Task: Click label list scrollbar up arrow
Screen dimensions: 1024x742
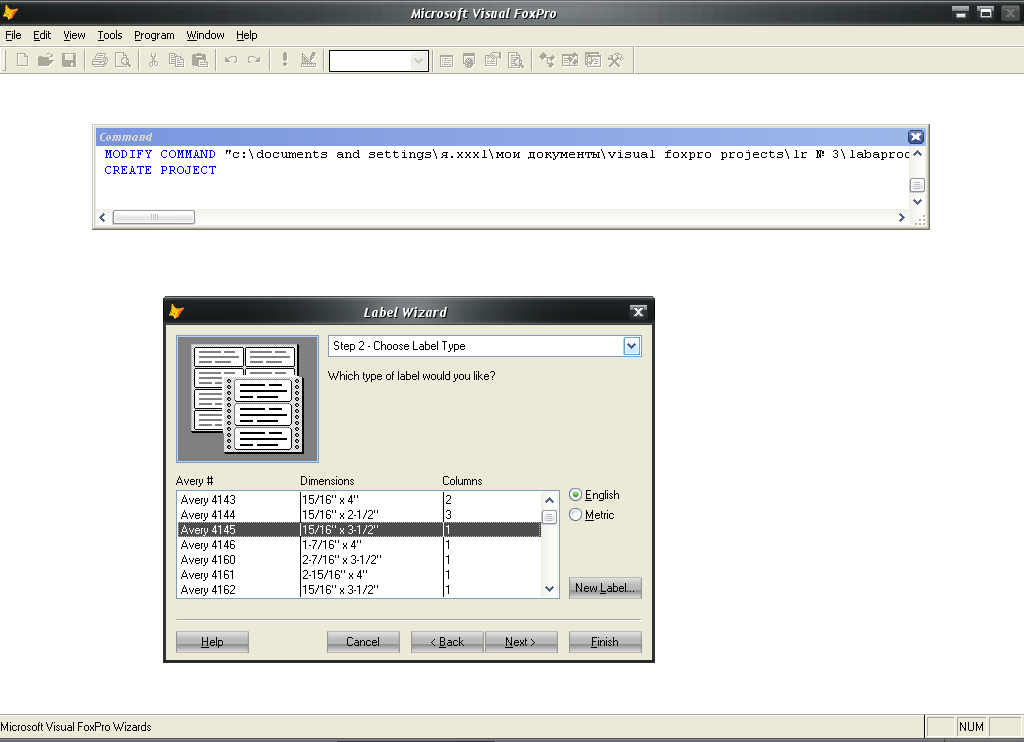Action: coord(549,500)
